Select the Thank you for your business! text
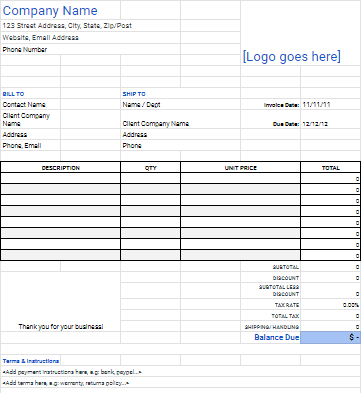 click(61, 327)
